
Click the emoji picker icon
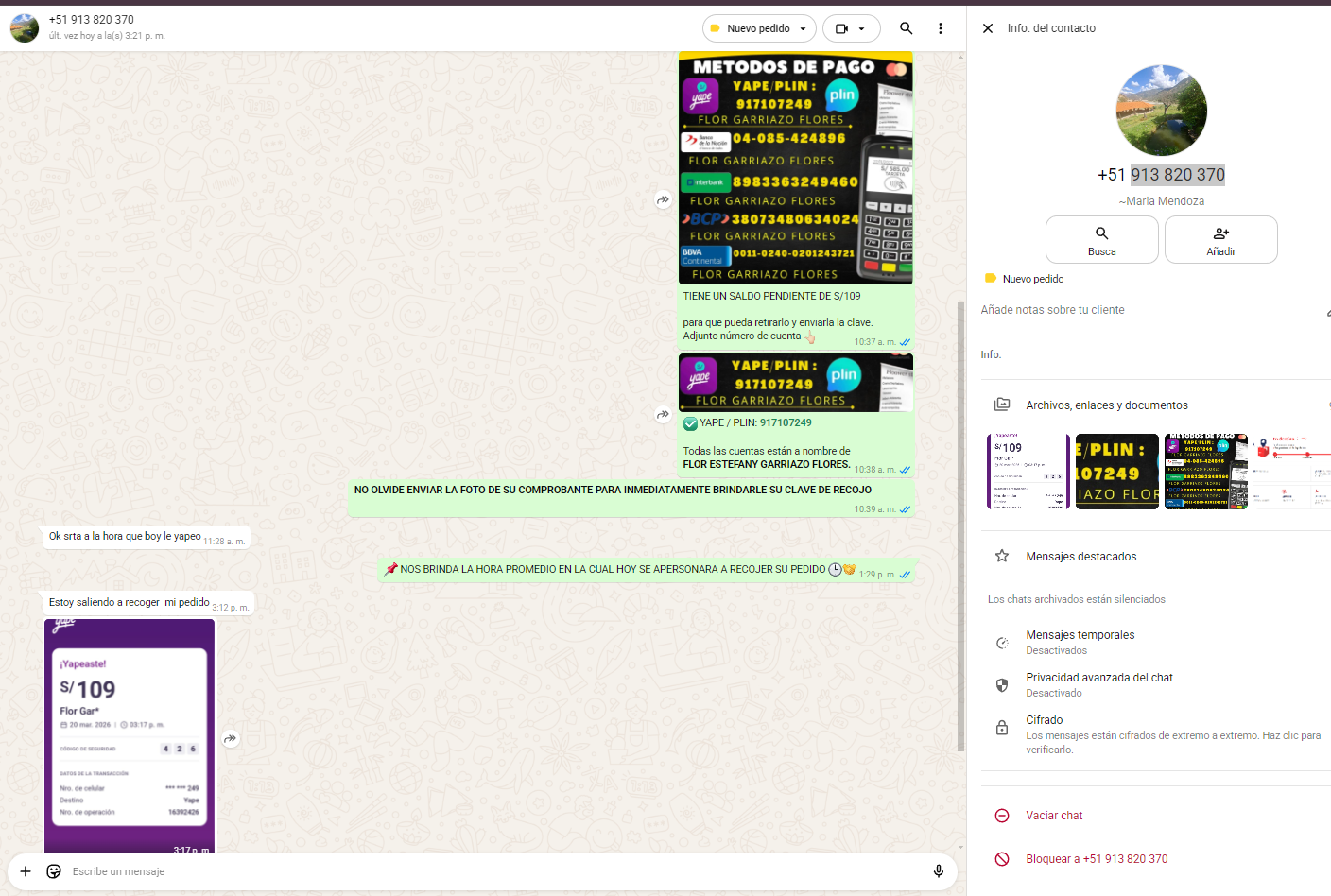pos(54,871)
